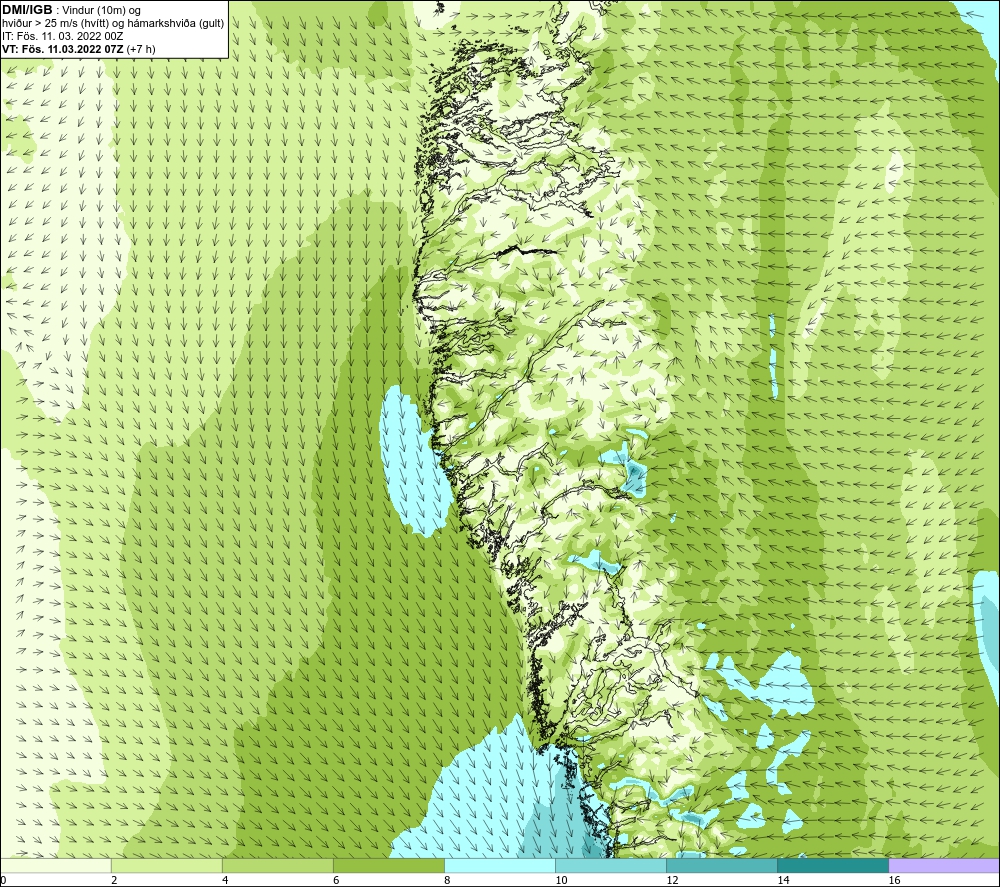The width and height of the screenshot is (1000, 887).
Task: Click the 10–12 m/s cyan legend swatch
Action: (x=611, y=866)
